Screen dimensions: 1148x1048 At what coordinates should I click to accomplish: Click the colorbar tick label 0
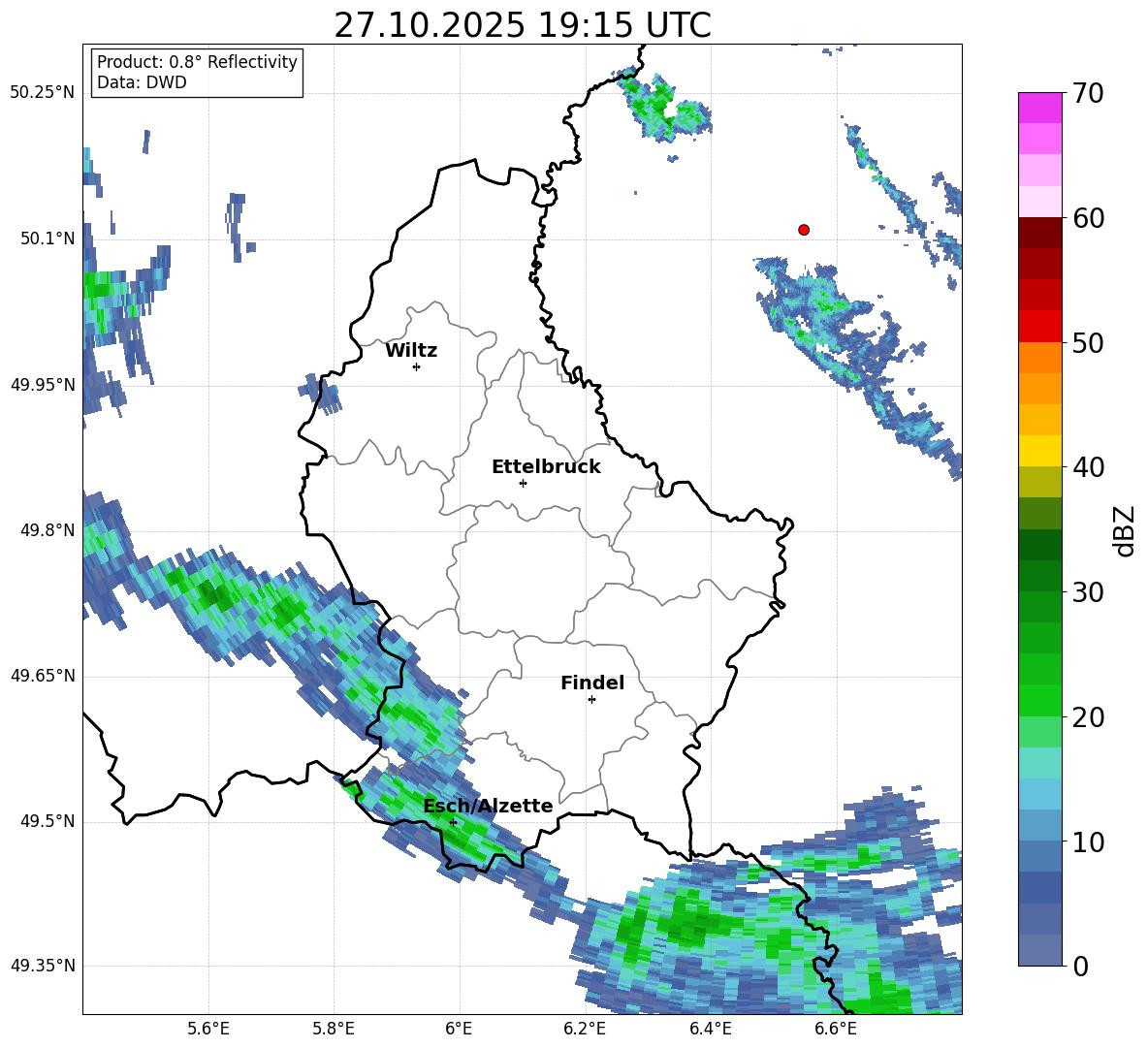click(1080, 967)
